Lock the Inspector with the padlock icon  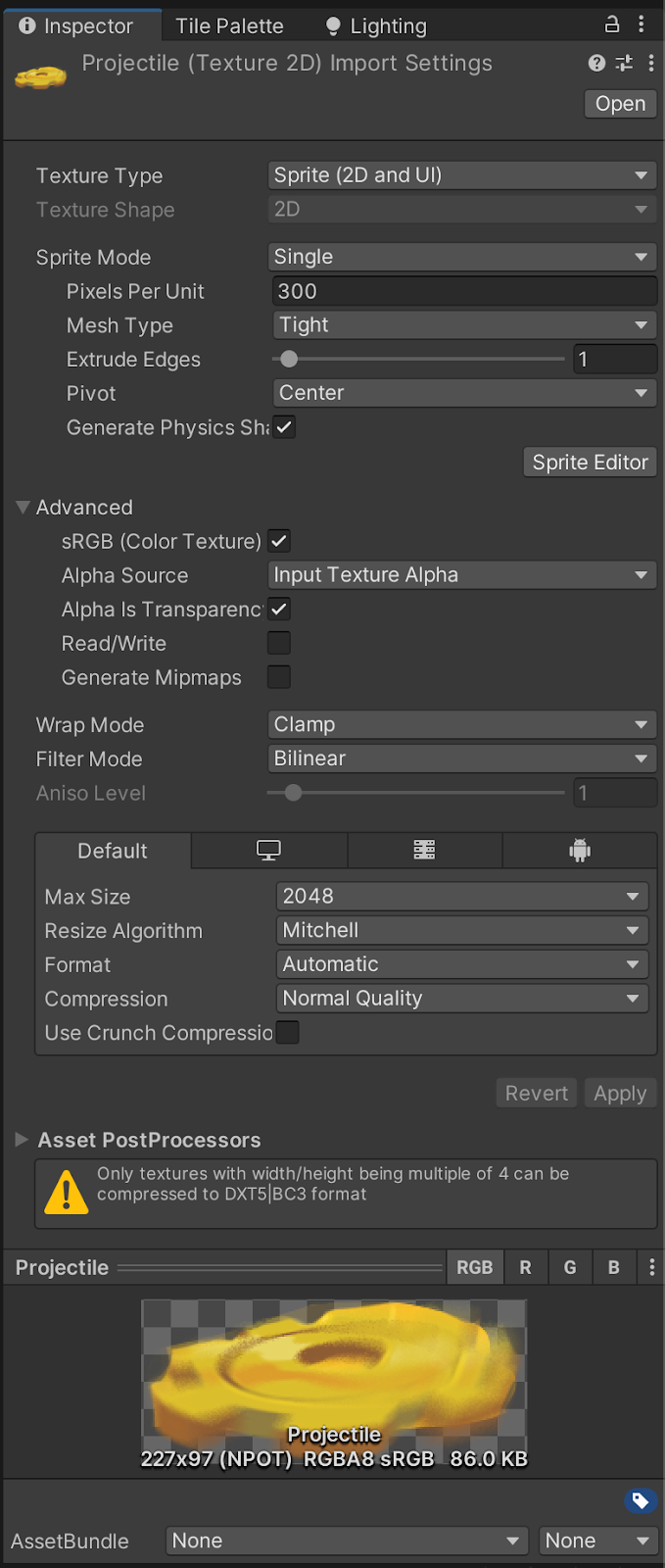click(x=612, y=24)
